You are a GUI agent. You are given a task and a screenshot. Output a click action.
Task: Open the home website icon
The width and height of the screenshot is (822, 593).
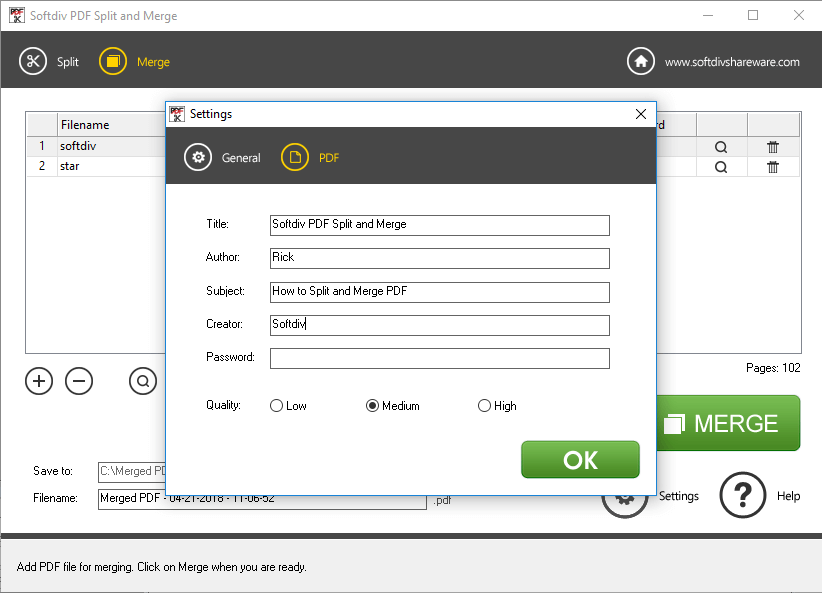[641, 61]
